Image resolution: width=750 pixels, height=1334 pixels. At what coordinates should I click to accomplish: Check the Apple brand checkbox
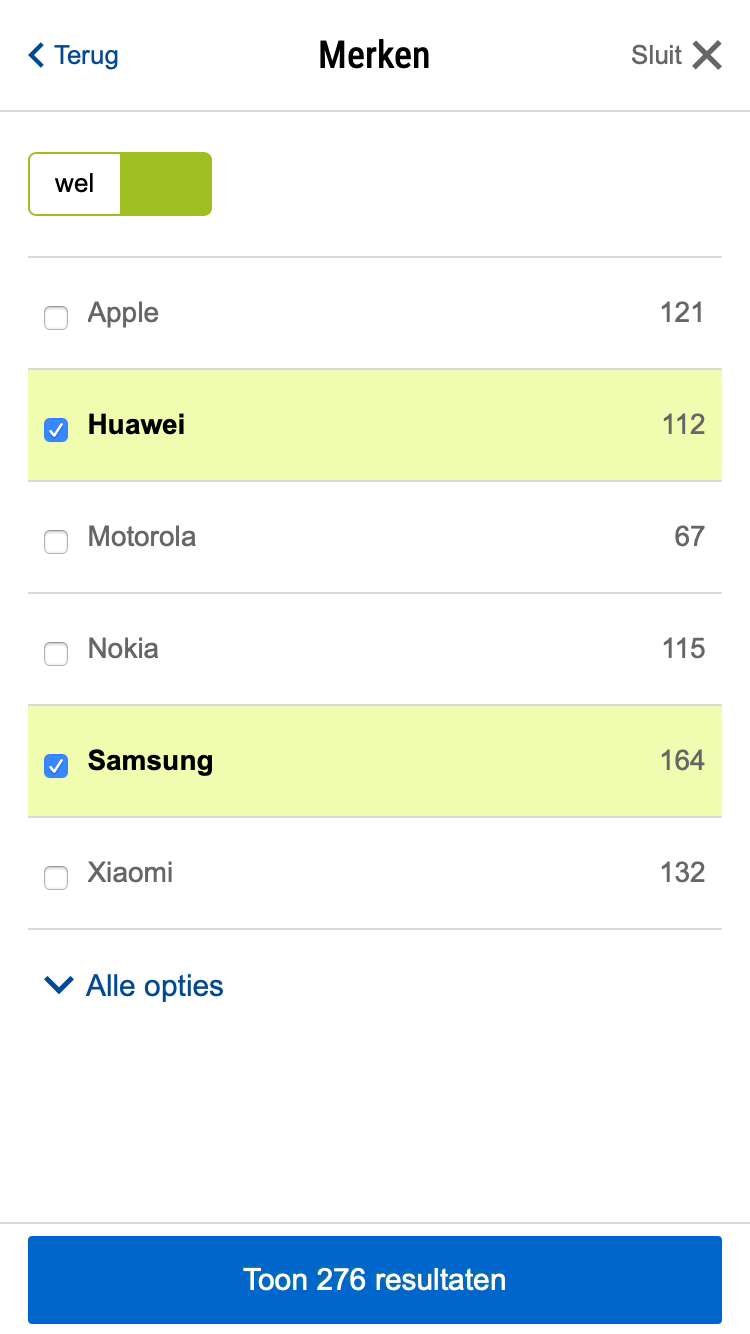pos(56,318)
